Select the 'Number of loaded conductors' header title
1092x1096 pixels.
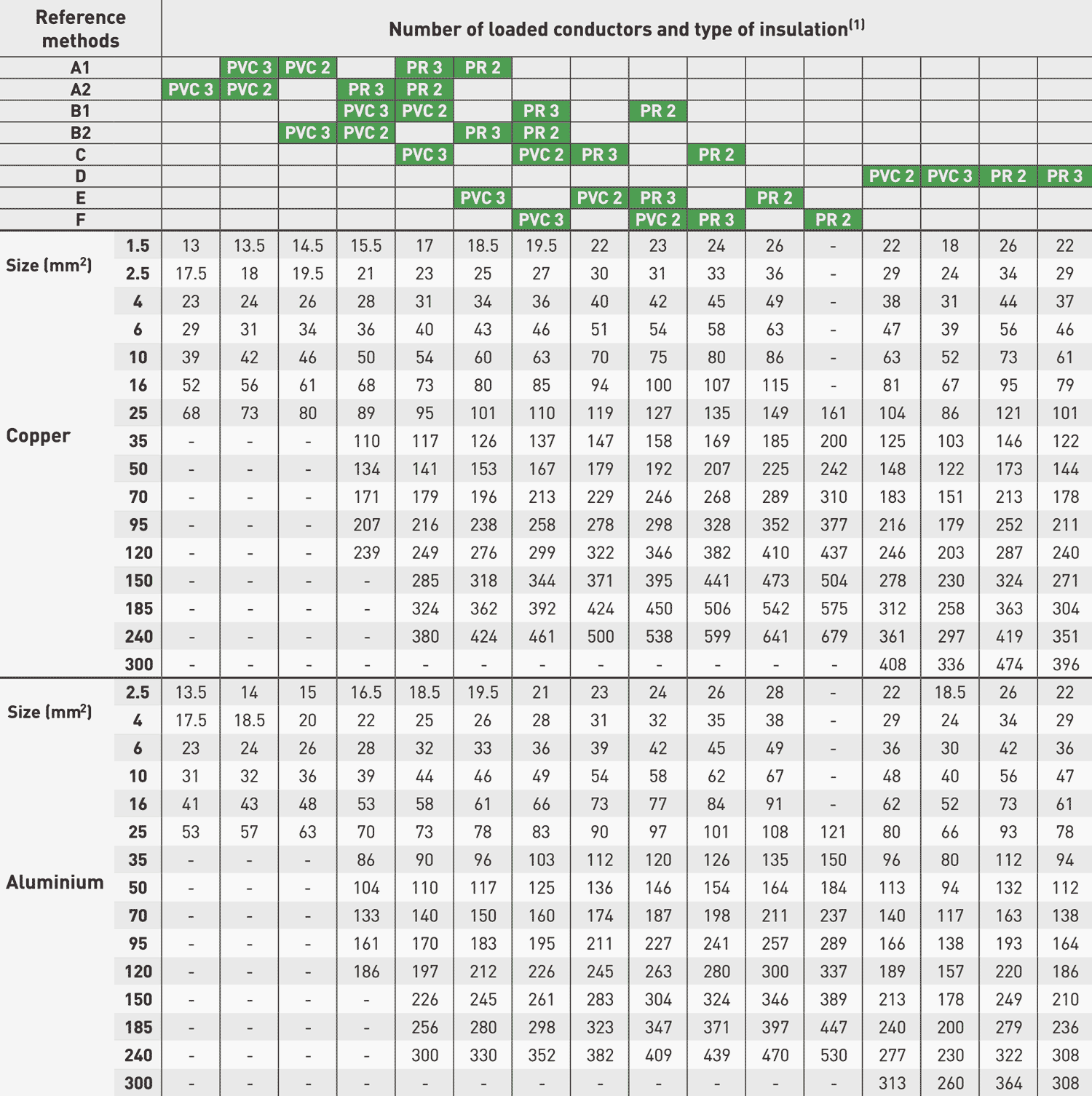tap(627, 28)
